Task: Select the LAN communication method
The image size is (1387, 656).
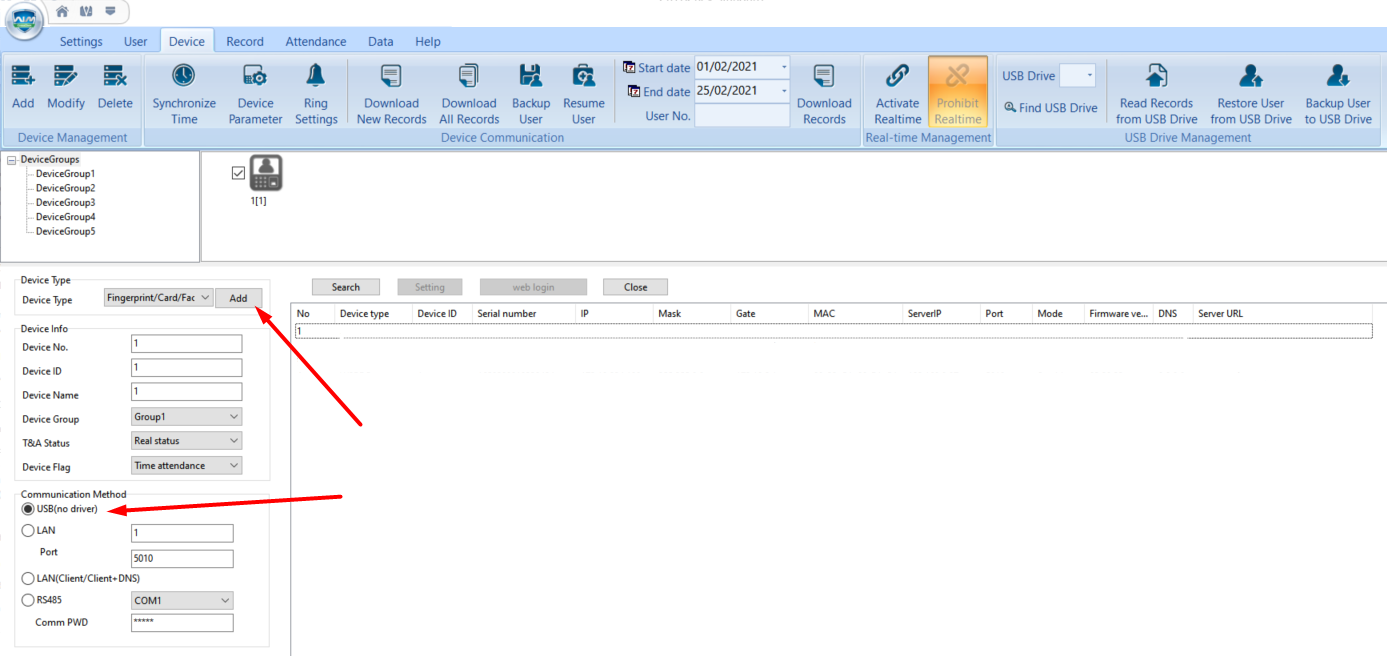Action: (x=28, y=531)
